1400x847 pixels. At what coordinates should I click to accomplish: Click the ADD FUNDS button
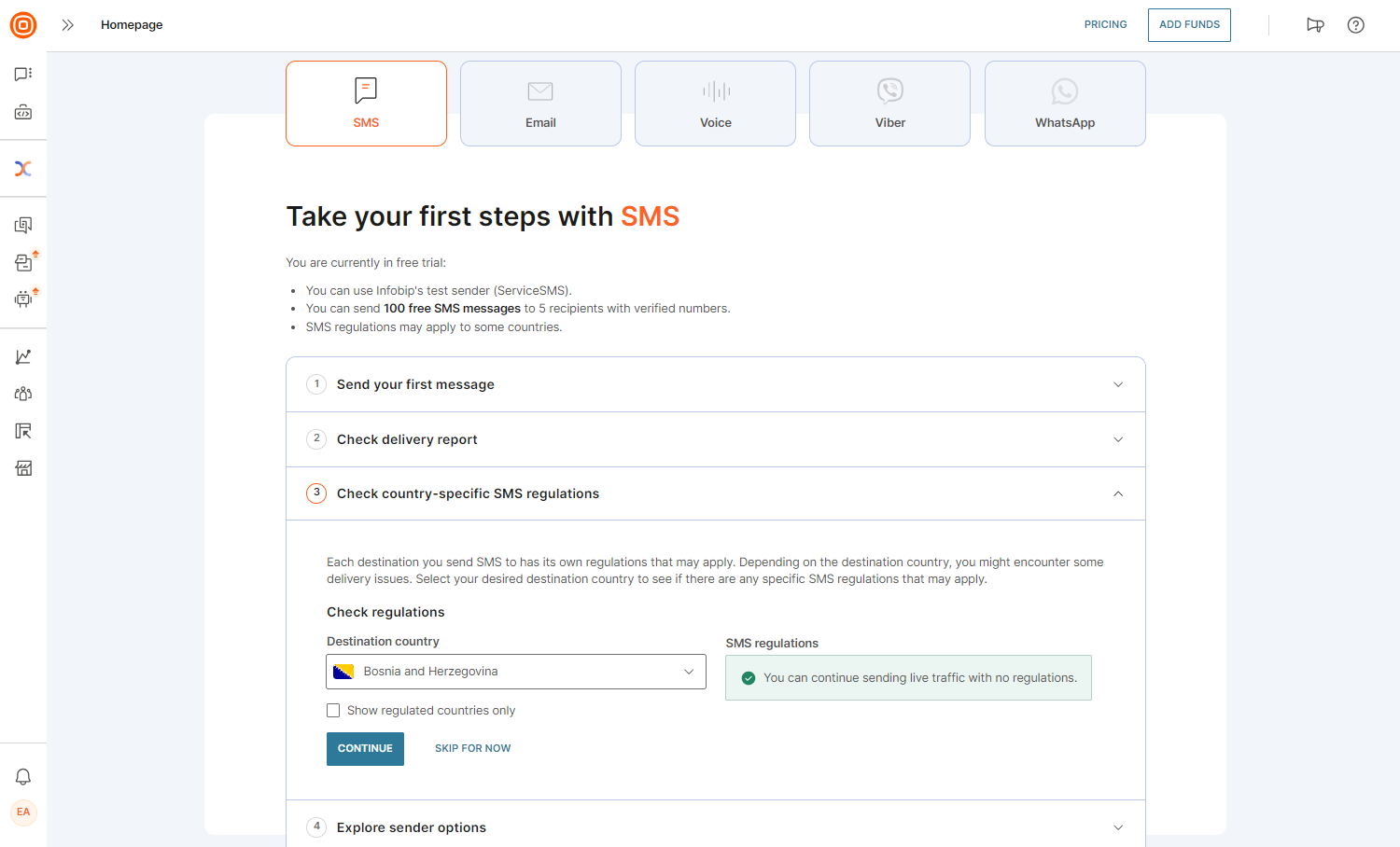[1189, 25]
